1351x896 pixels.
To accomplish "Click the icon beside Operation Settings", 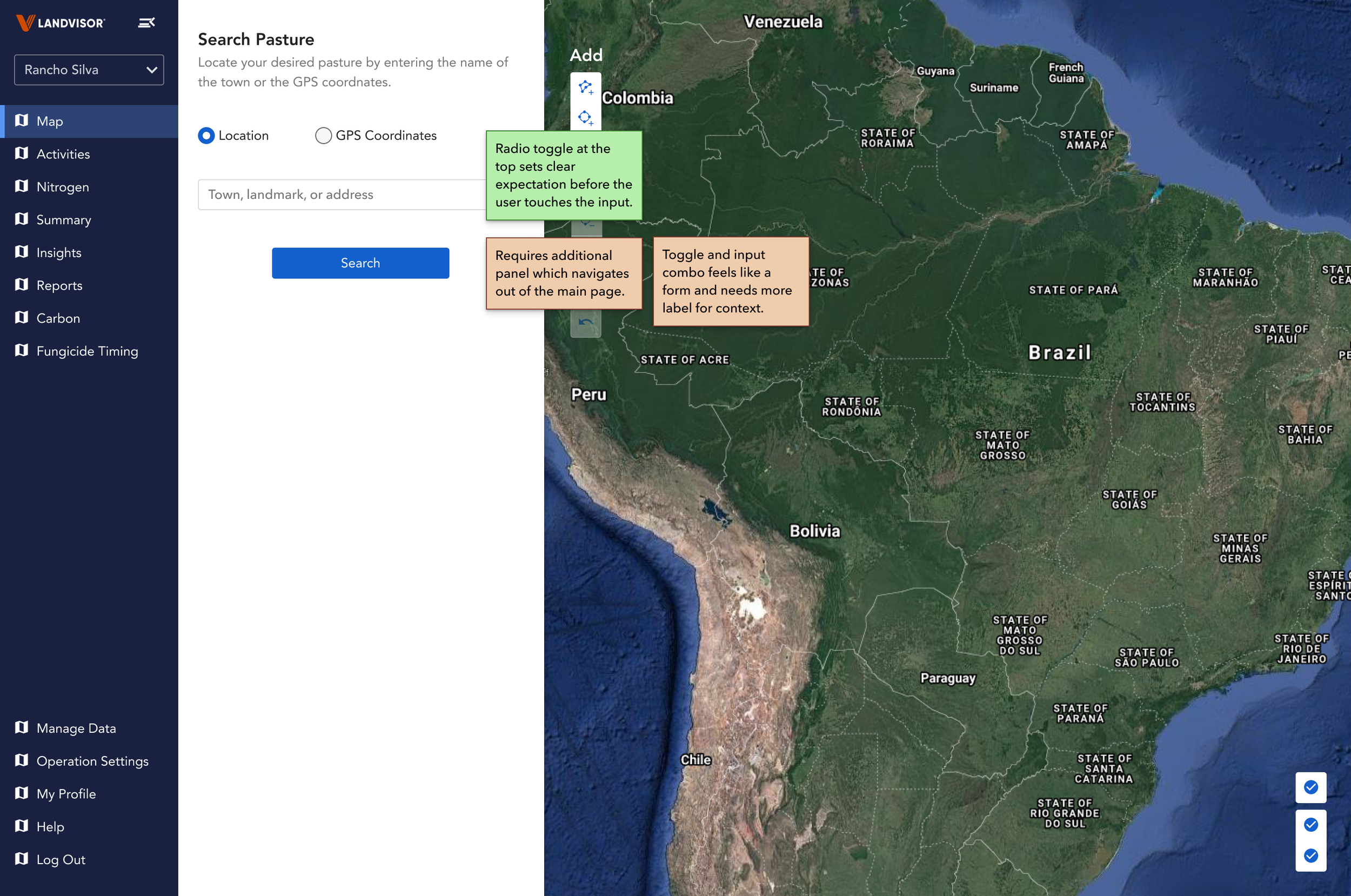I will 22,760.
